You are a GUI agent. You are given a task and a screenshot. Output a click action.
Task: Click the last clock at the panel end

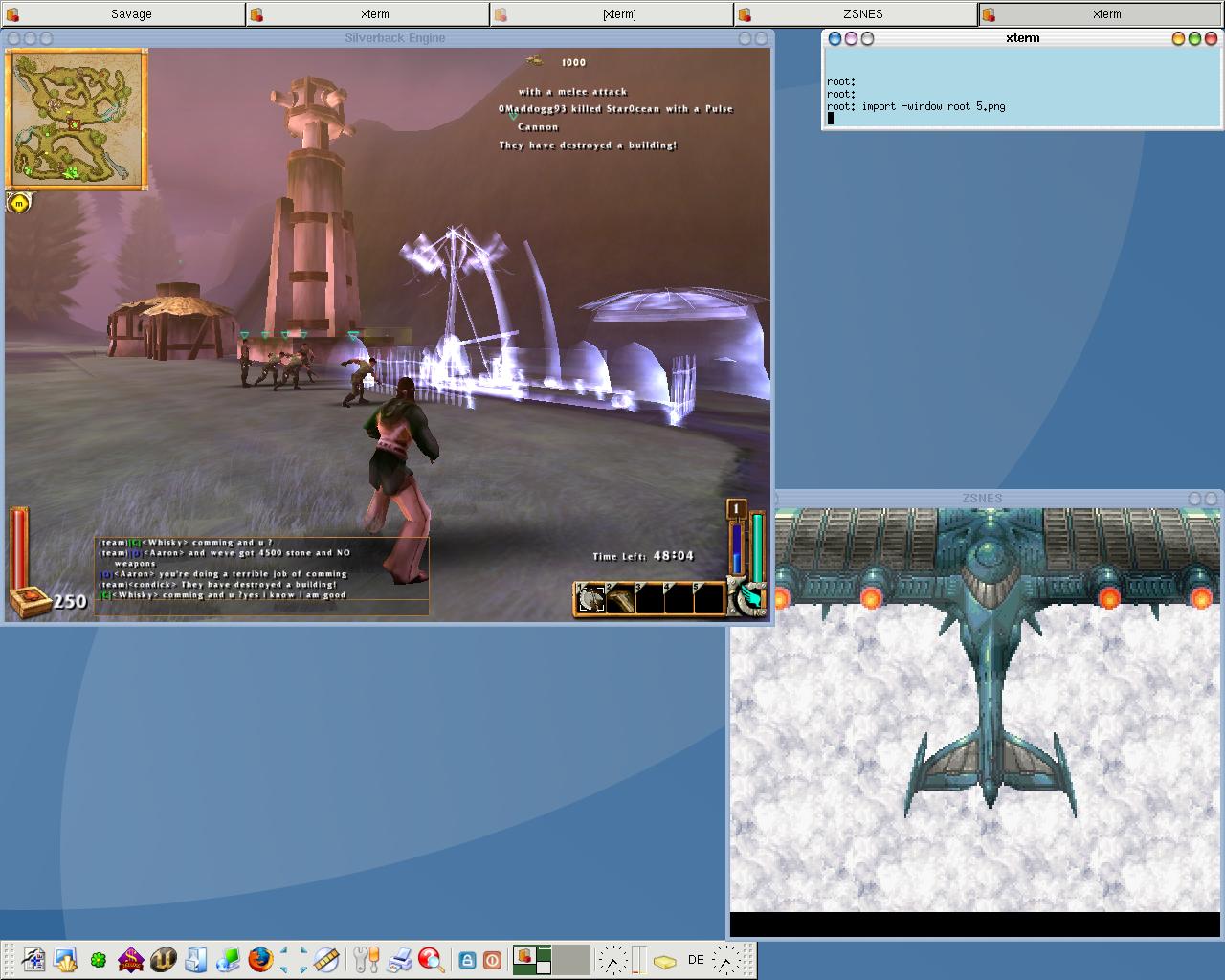tap(726, 960)
